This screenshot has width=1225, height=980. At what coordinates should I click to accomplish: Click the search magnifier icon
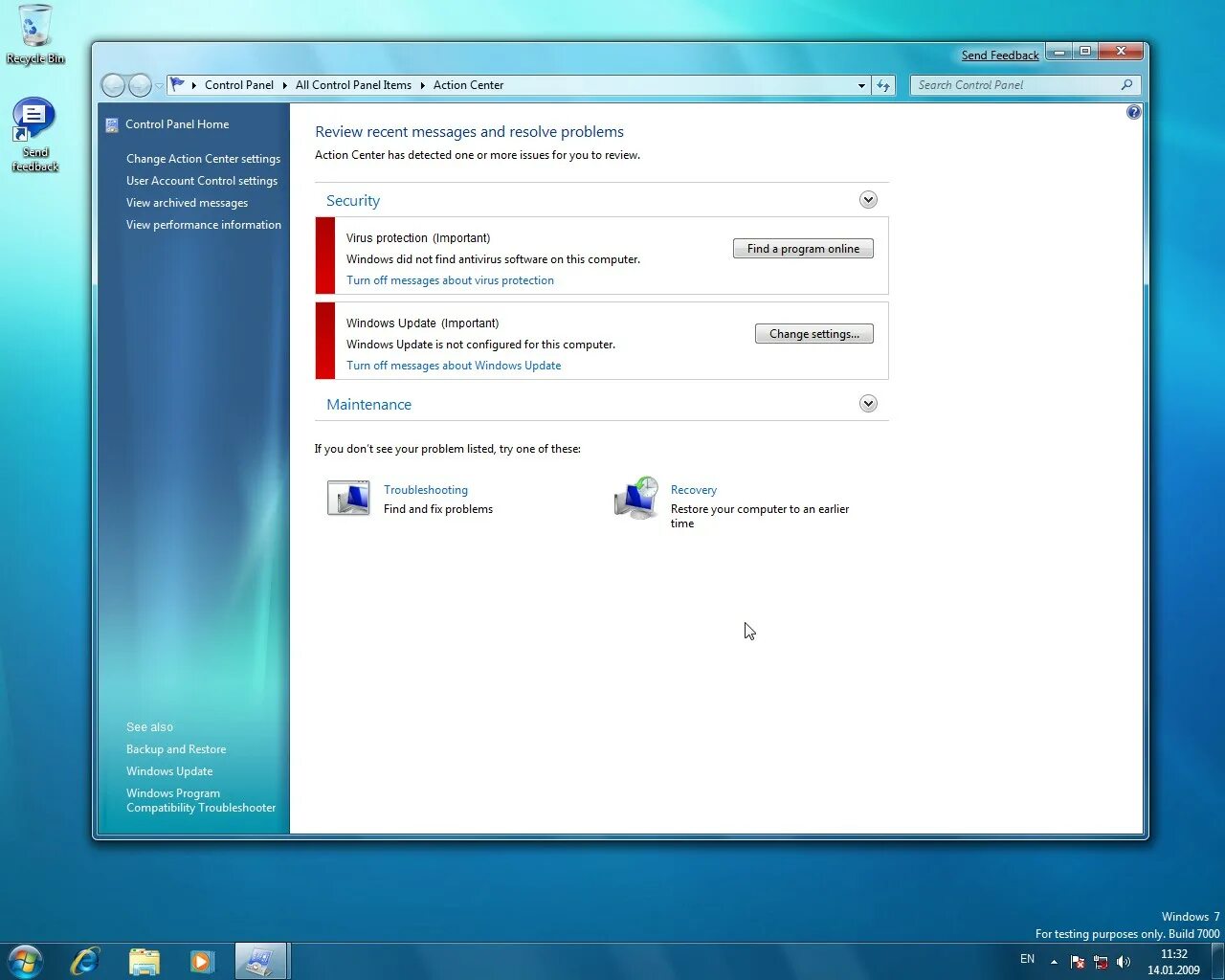click(1126, 85)
